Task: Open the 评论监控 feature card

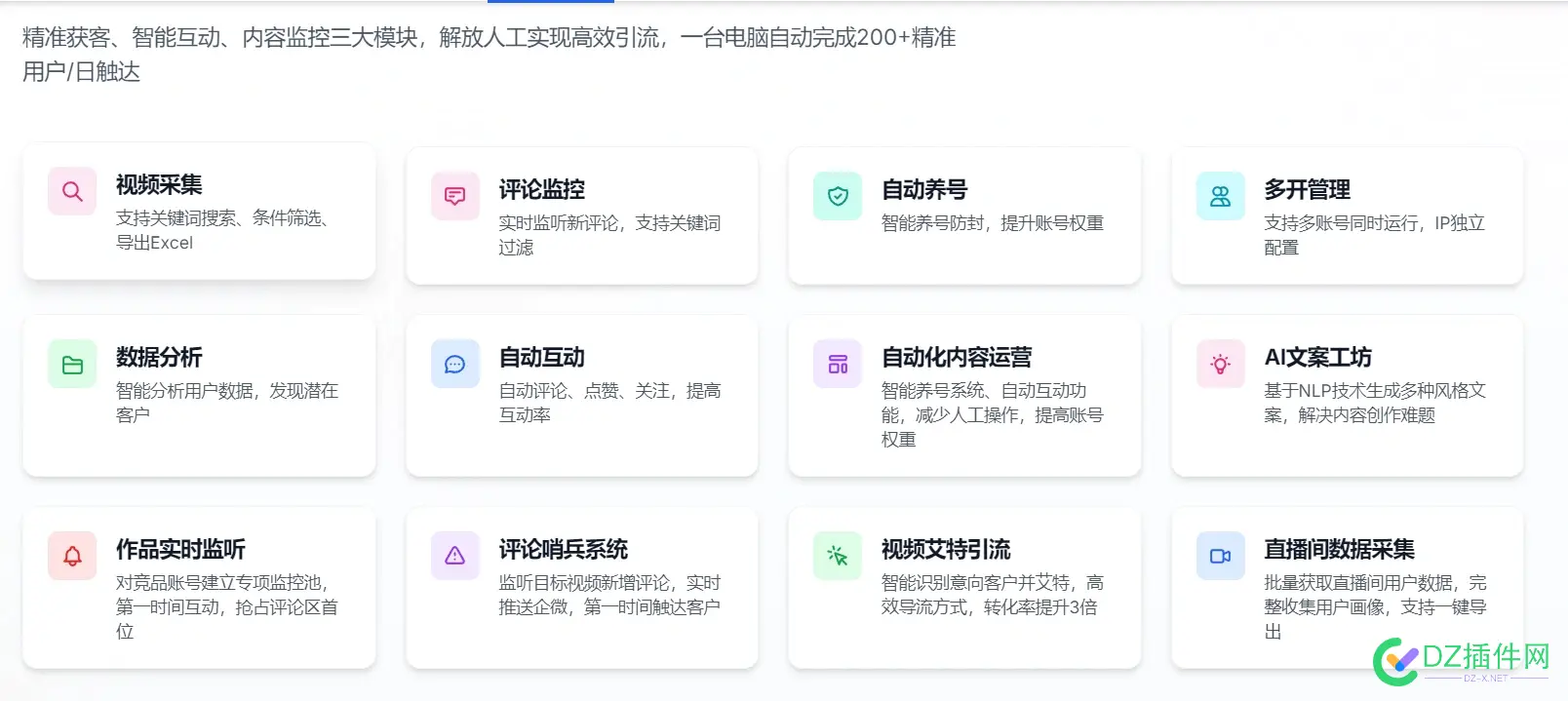Action: (x=581, y=214)
